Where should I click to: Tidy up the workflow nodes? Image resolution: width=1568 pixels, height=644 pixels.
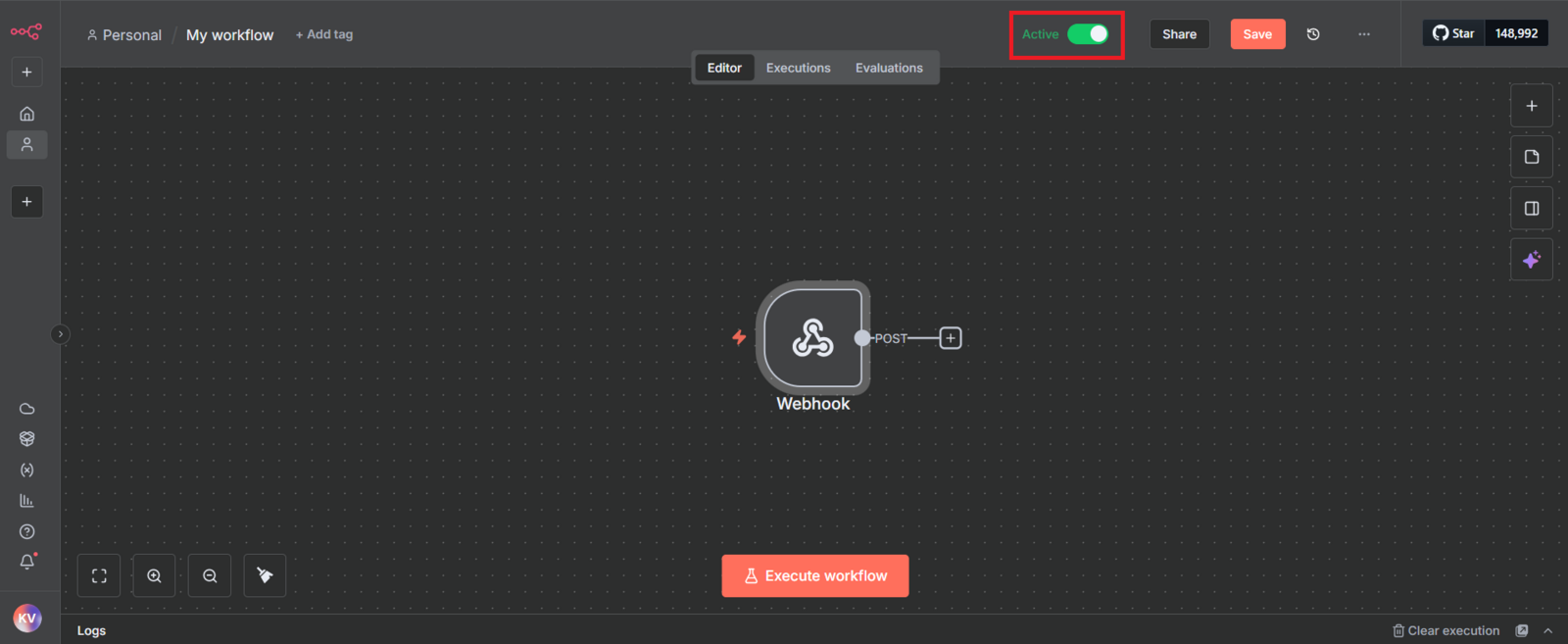(x=265, y=576)
